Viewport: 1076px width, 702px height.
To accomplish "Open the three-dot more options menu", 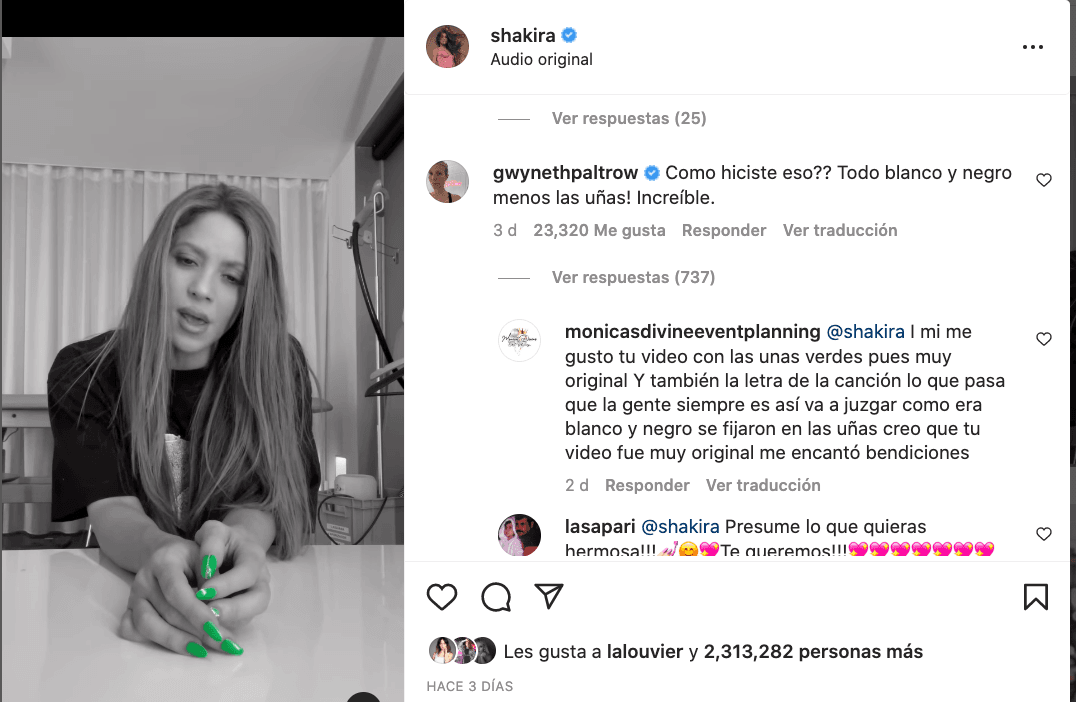I will point(1033,47).
